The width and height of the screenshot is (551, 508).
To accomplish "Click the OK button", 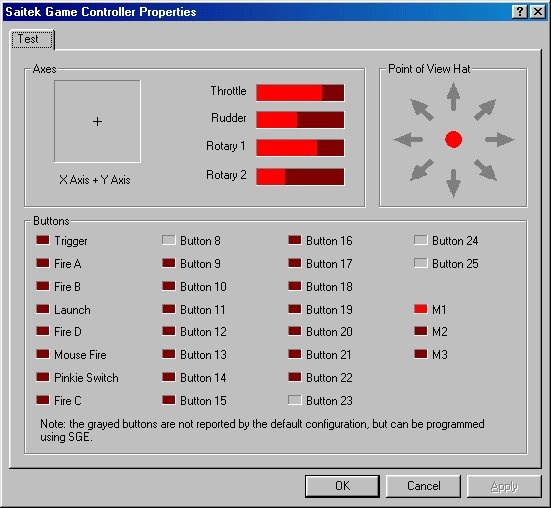I will pyautogui.click(x=342, y=486).
